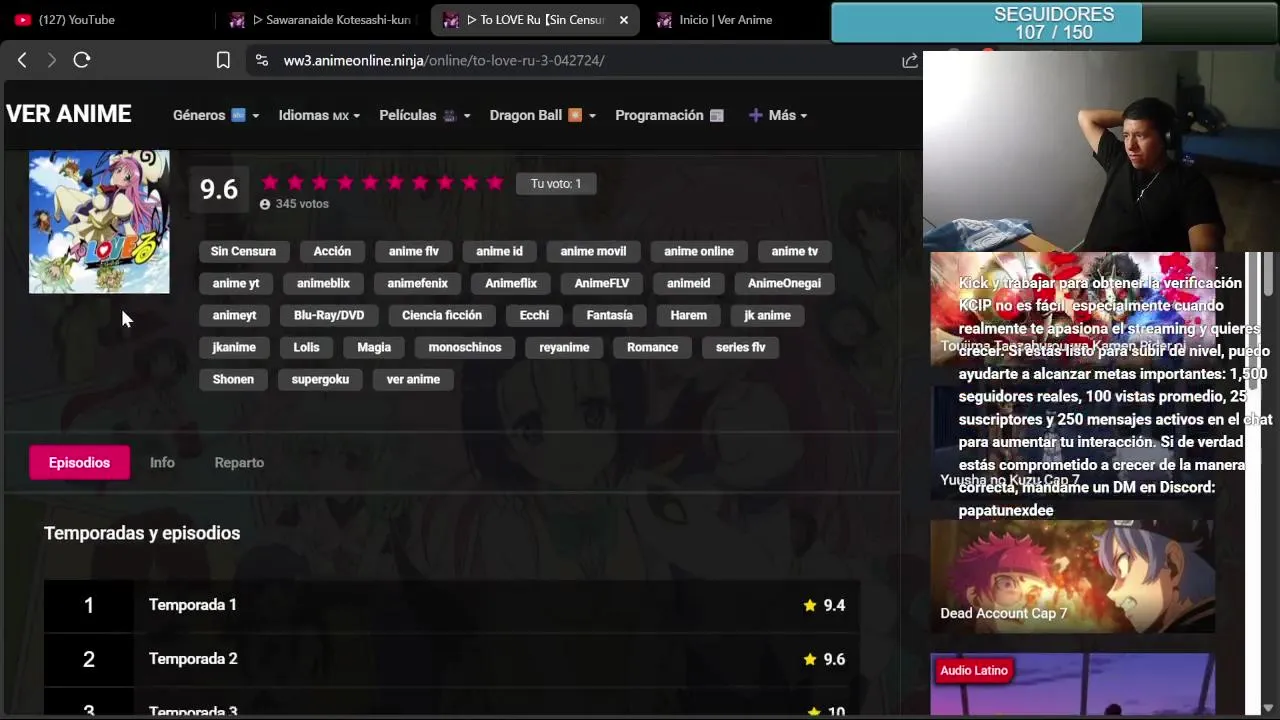Click the Magia genre tag
Viewport: 1280px width, 720px height.
point(374,347)
